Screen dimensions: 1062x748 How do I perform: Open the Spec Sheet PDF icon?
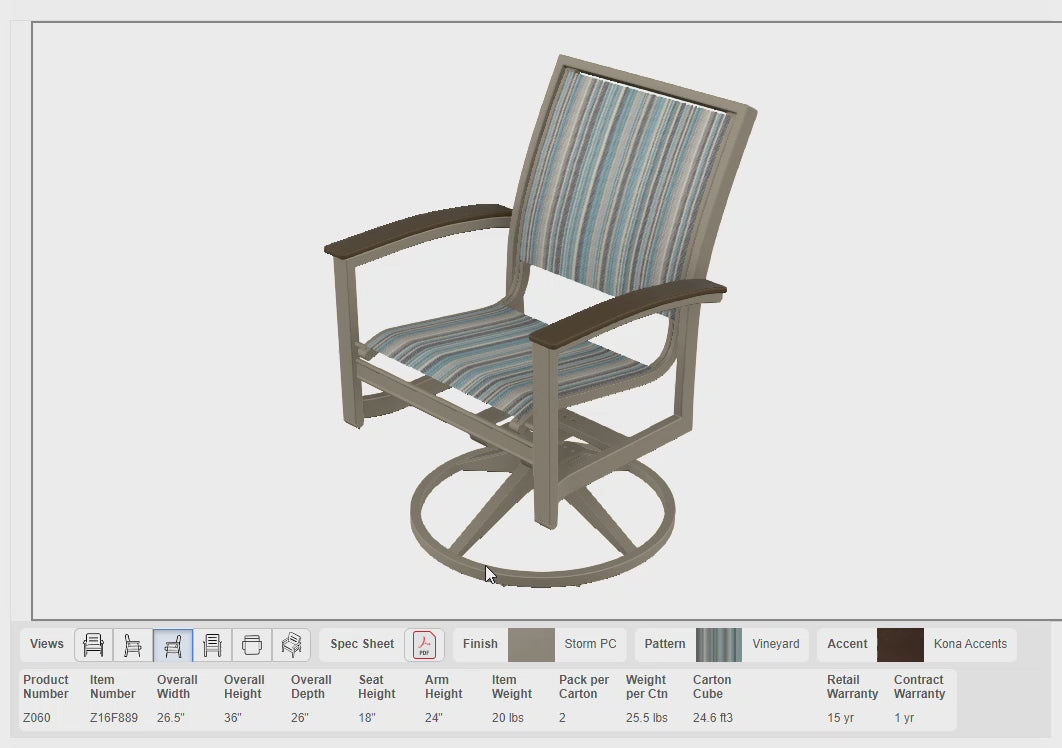coord(424,645)
